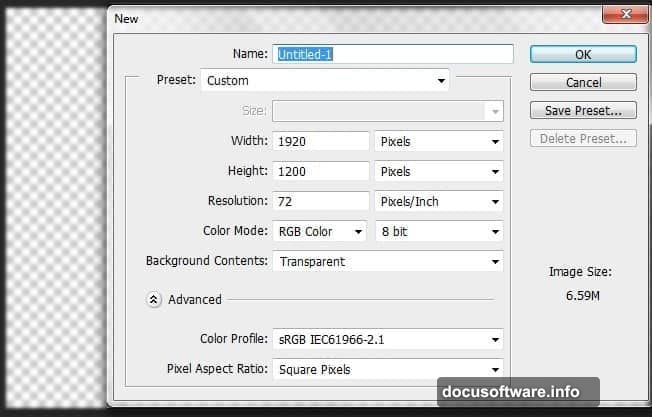Click Save Preset button
652x417 pixels.
[583, 110]
